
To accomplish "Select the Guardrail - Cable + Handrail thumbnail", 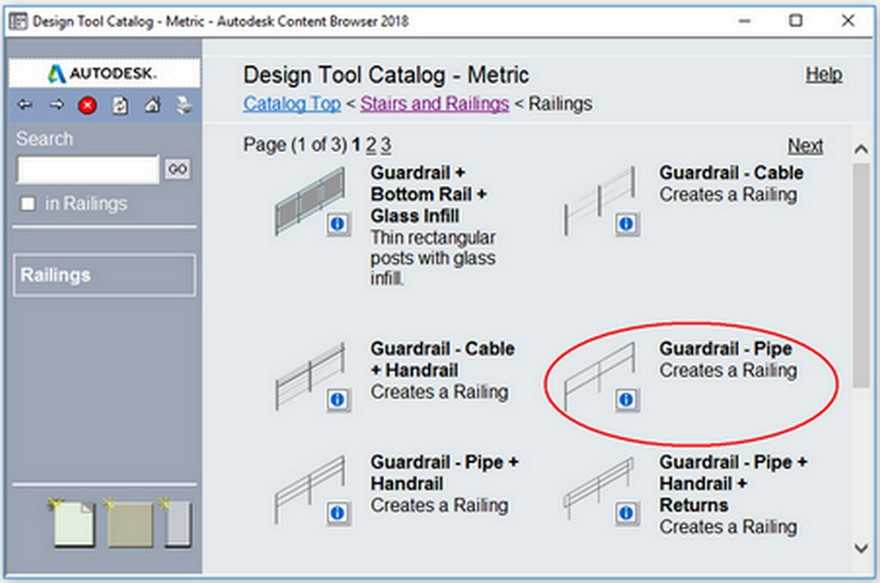I will tap(310, 376).
